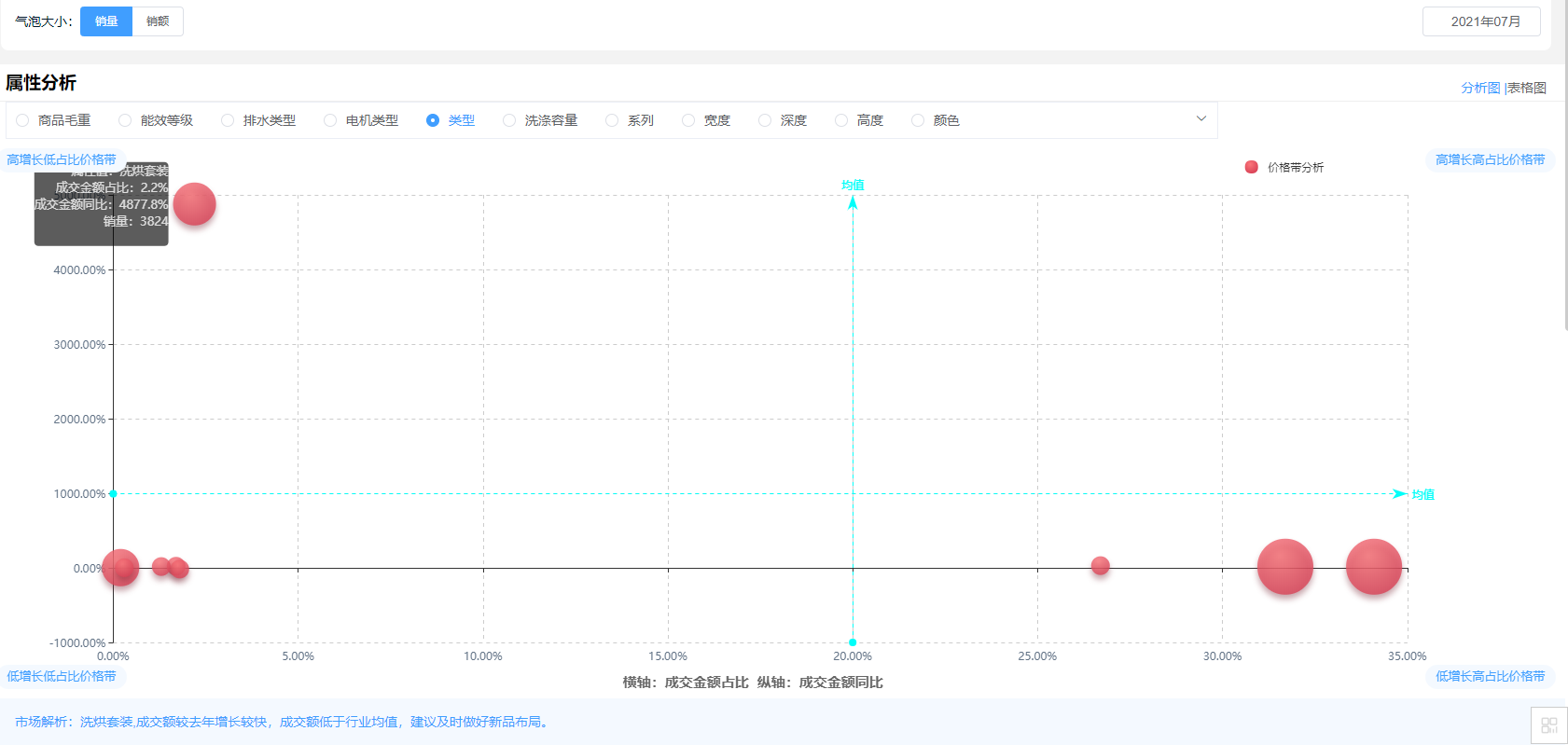Select the 洗涤容量 attribute radio
The width and height of the screenshot is (1568, 745).
(509, 120)
